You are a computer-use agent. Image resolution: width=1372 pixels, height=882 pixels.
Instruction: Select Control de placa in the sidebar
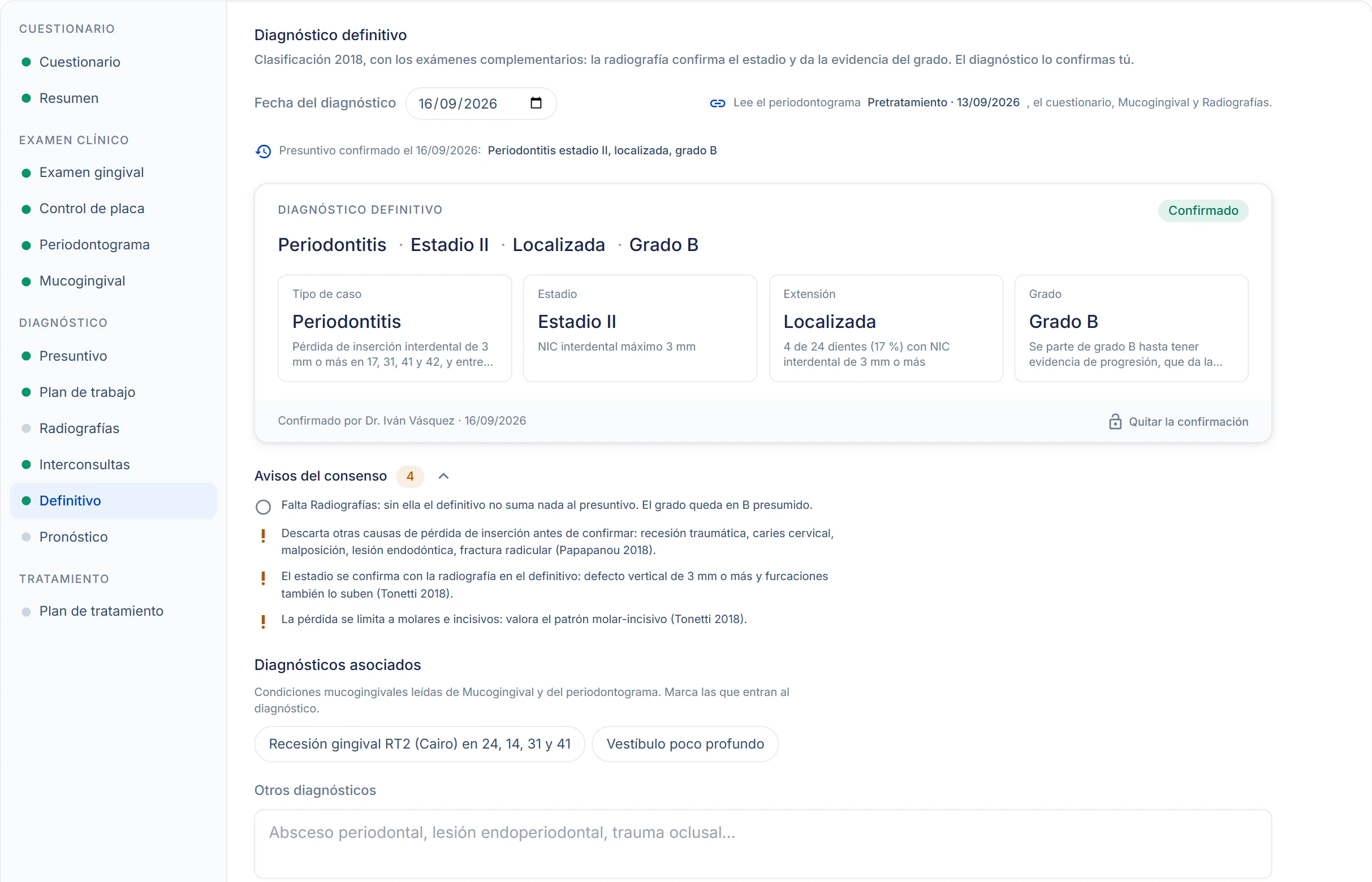[113, 209]
